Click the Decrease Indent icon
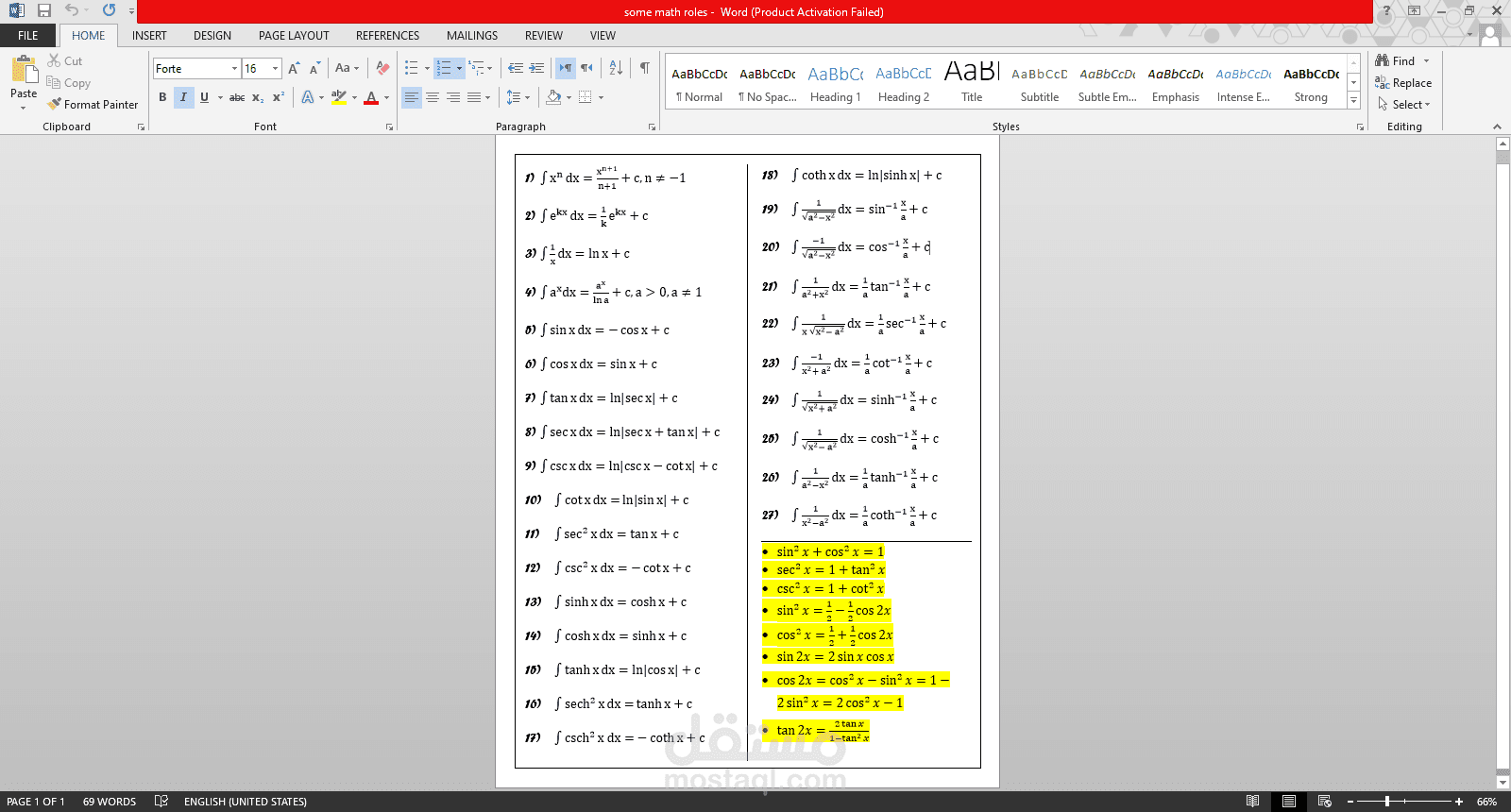Screen dimensions: 1511x812 (516, 68)
